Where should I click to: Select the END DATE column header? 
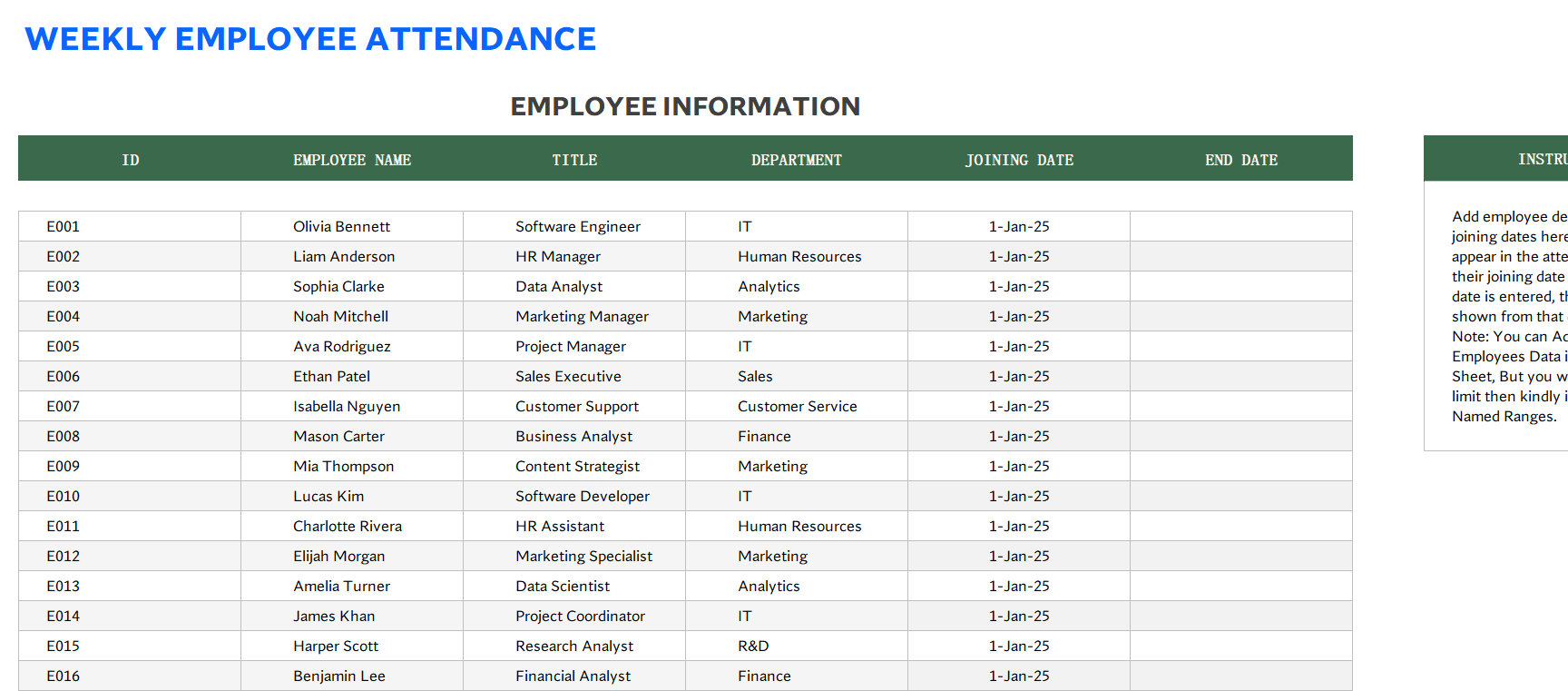pyautogui.click(x=1241, y=160)
